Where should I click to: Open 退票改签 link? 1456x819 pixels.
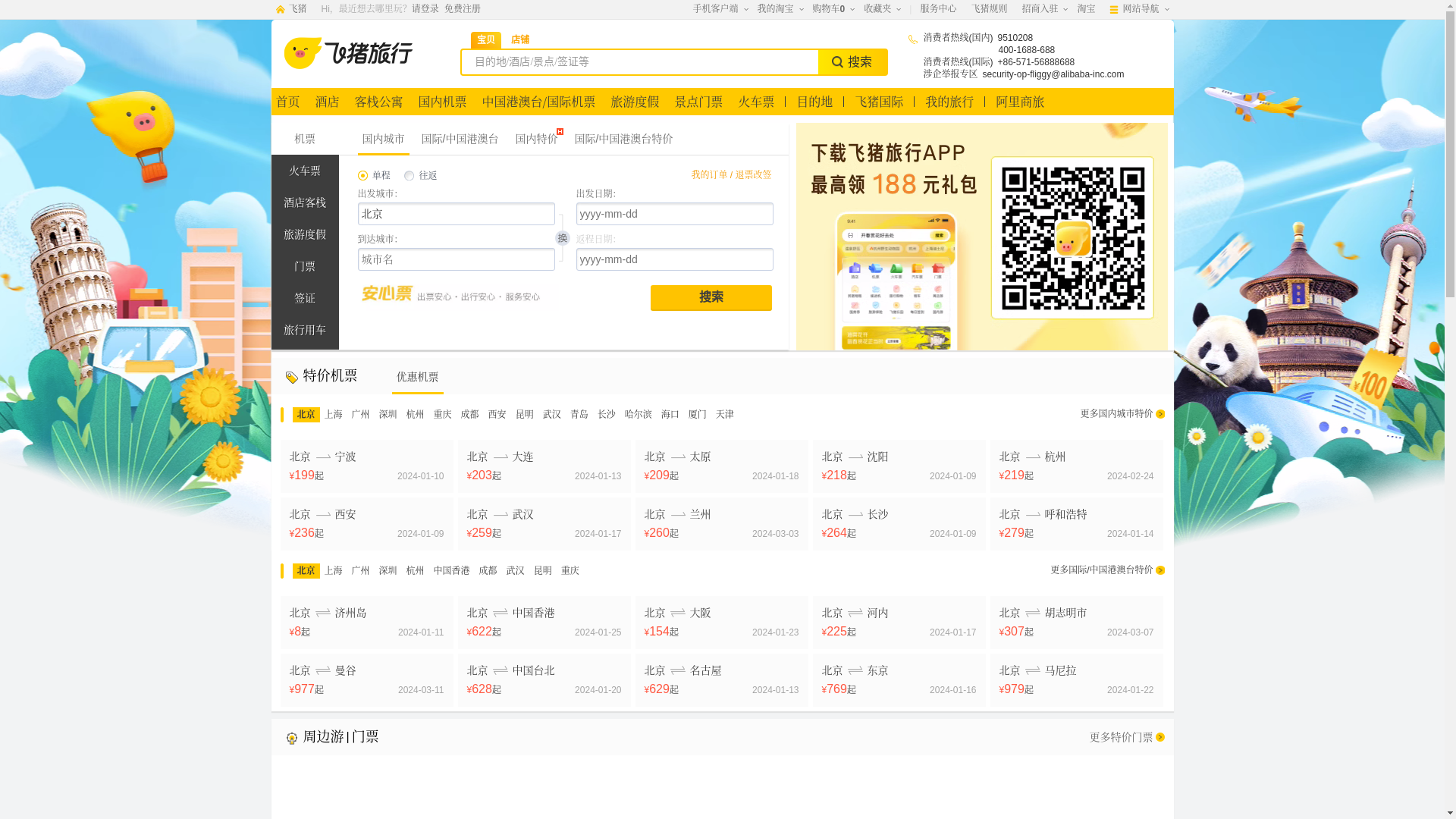[753, 175]
